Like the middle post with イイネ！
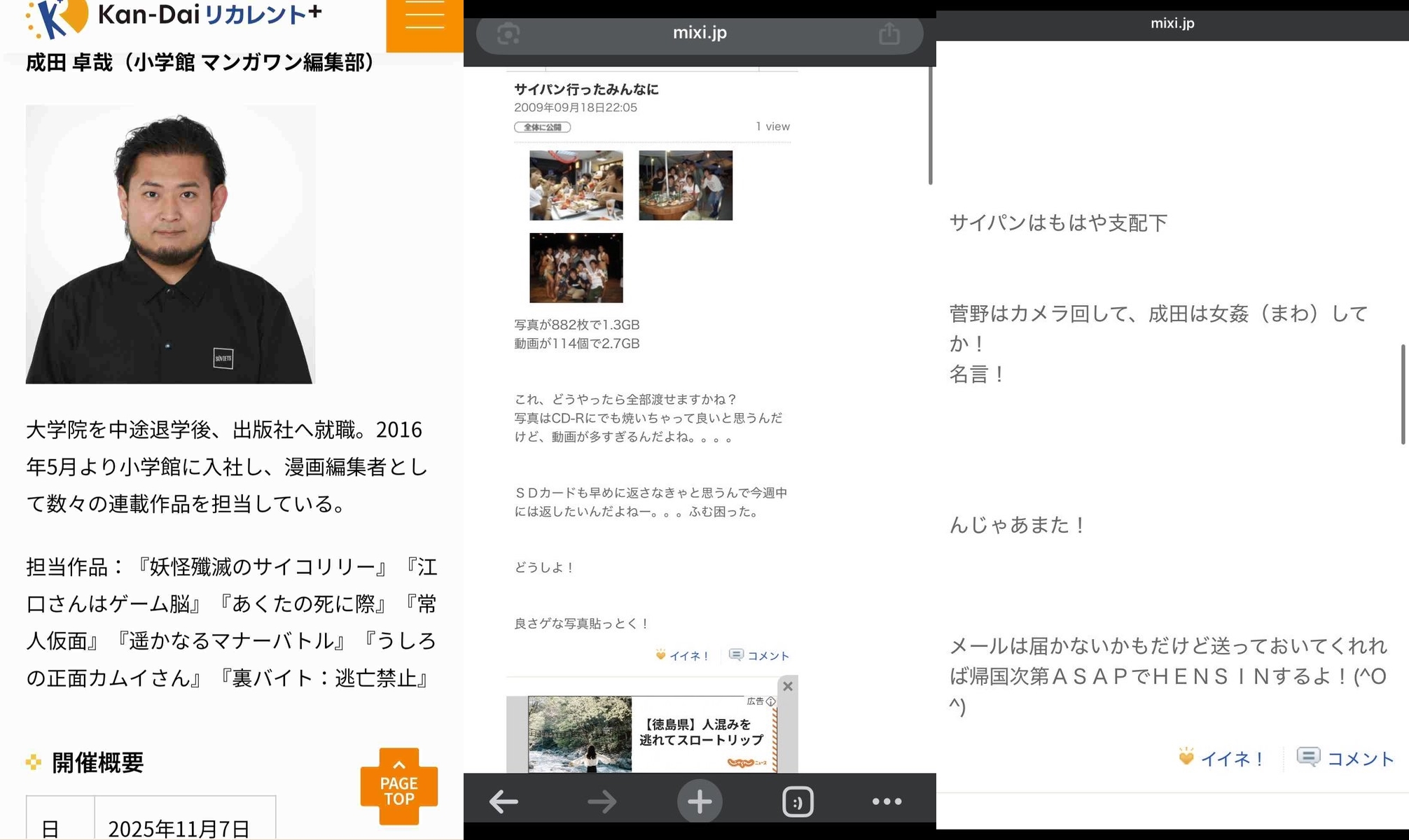The height and width of the screenshot is (840, 1409). [x=683, y=656]
